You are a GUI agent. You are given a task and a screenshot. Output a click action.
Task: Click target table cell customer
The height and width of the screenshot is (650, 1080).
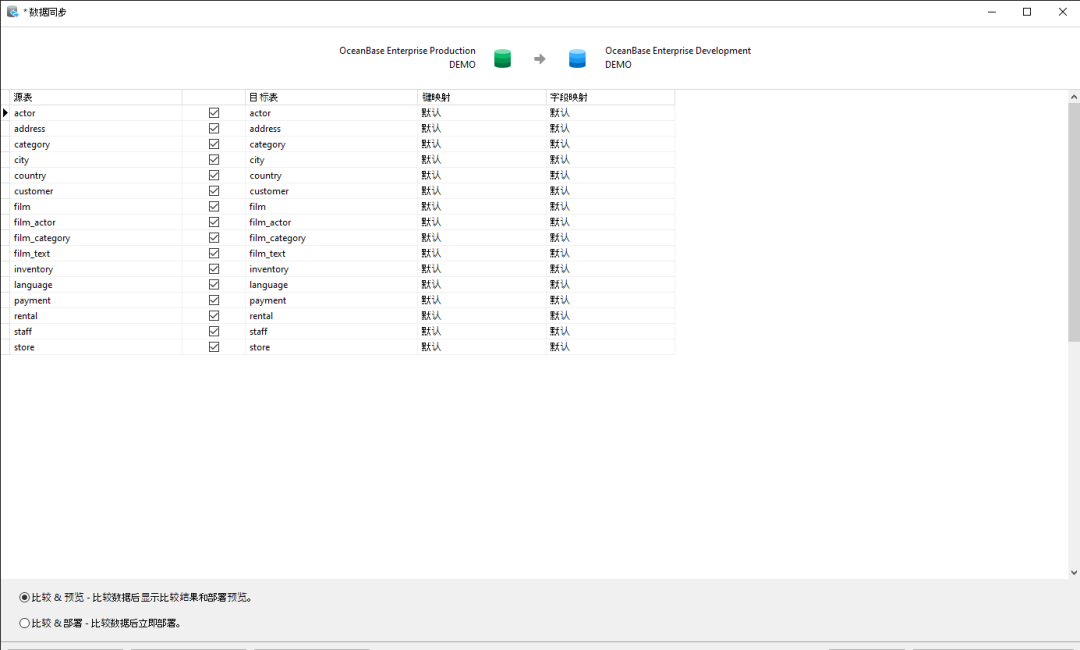pos(331,191)
